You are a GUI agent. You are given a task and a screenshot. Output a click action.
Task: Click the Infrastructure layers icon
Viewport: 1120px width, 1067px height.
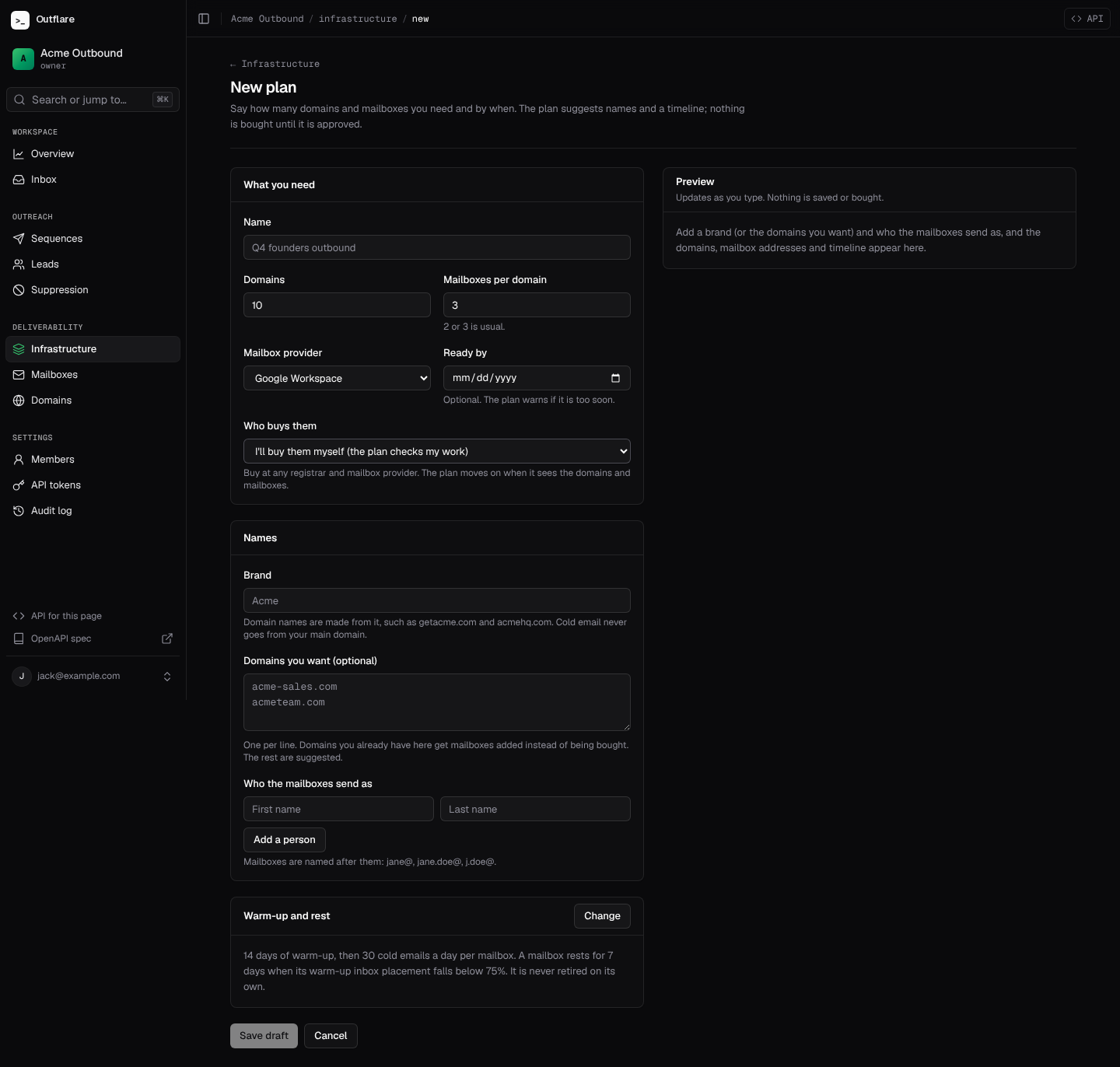pyautogui.click(x=19, y=349)
